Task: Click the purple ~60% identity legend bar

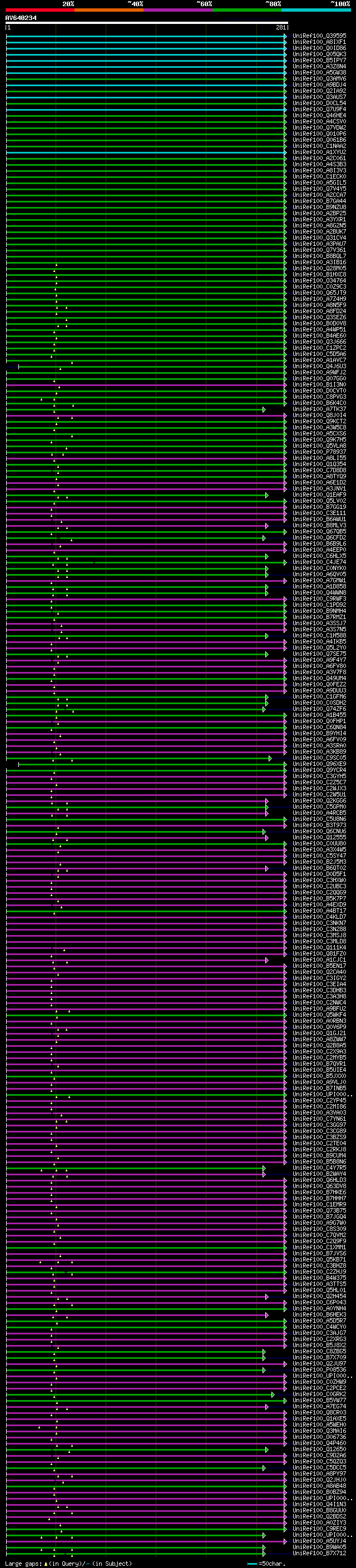Action: (177, 10)
